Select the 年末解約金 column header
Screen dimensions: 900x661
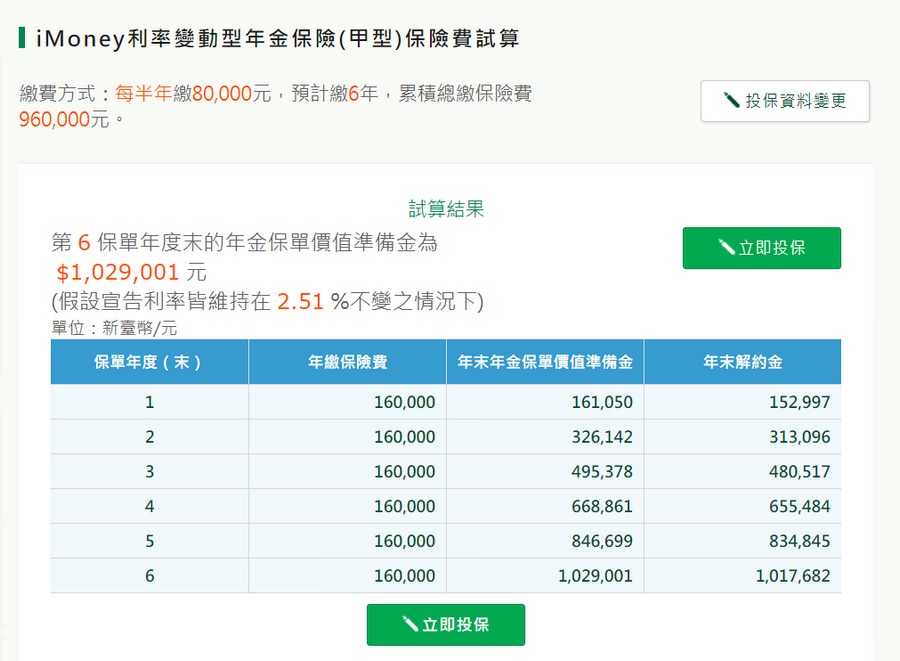743,361
